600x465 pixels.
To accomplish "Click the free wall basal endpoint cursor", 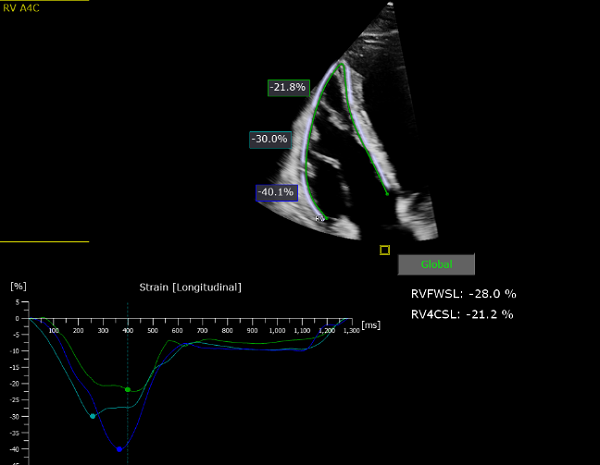I will coord(320,217).
